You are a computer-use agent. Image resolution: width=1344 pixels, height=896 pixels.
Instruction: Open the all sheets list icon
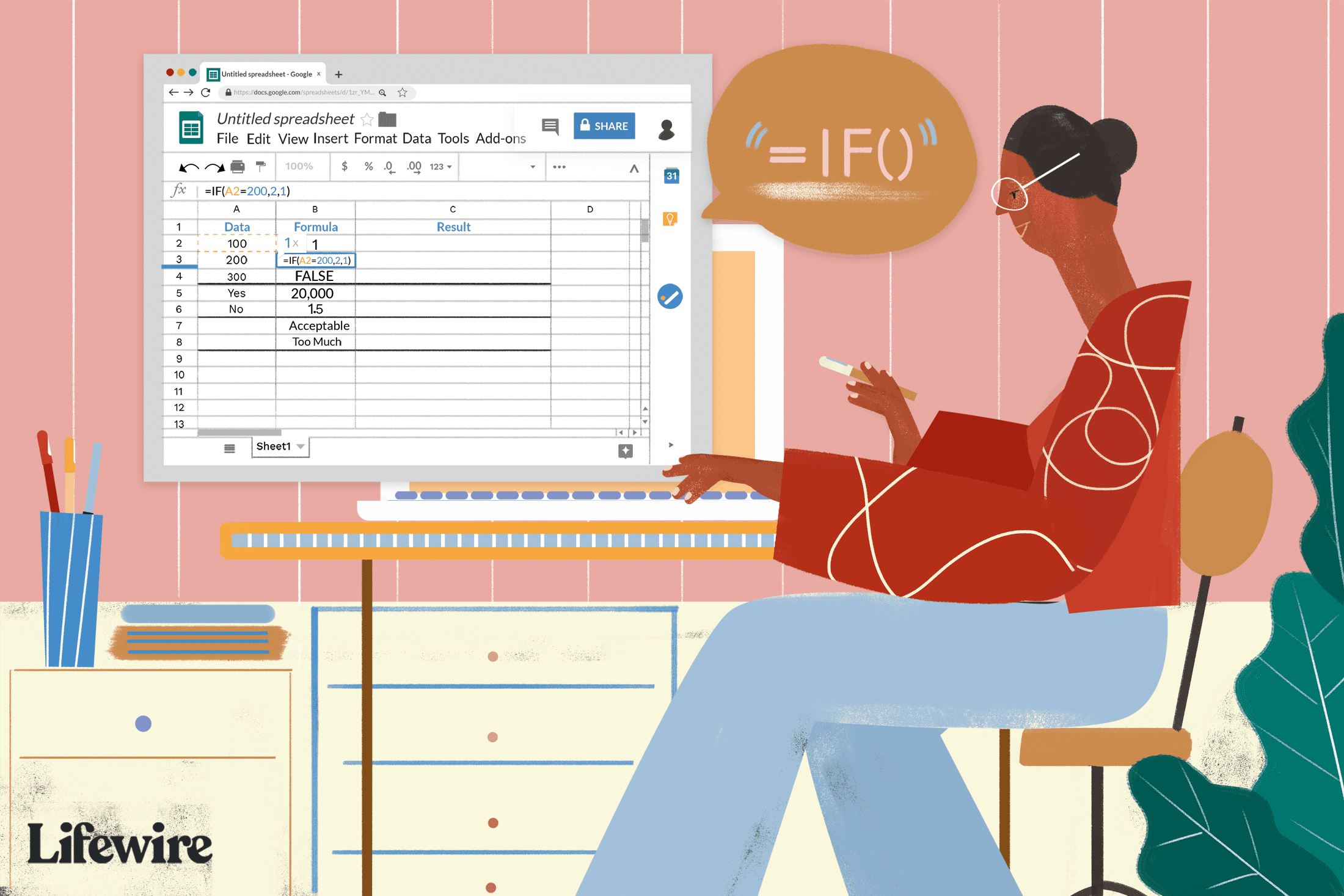coord(230,448)
